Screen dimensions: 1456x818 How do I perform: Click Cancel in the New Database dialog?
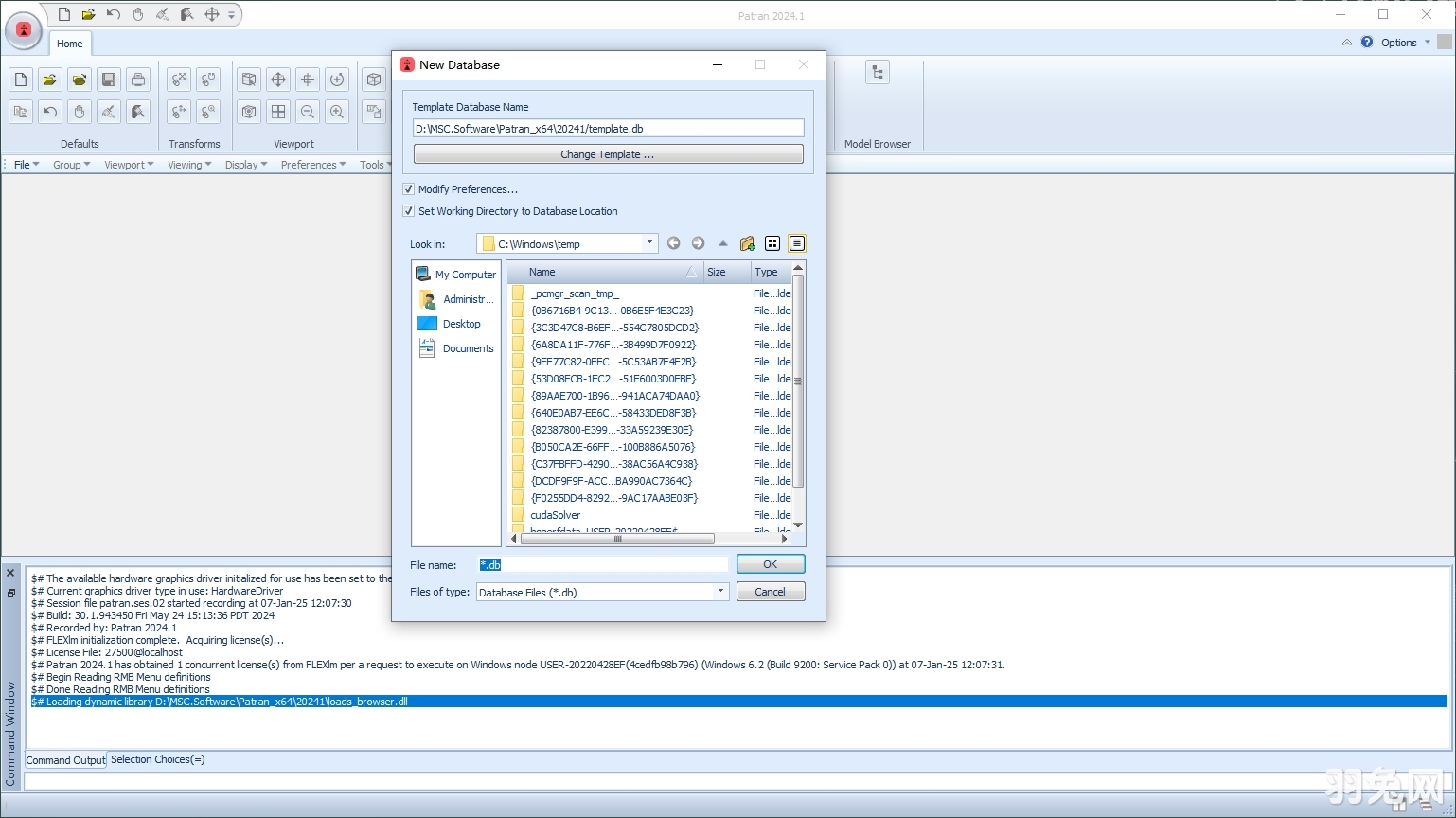click(770, 592)
